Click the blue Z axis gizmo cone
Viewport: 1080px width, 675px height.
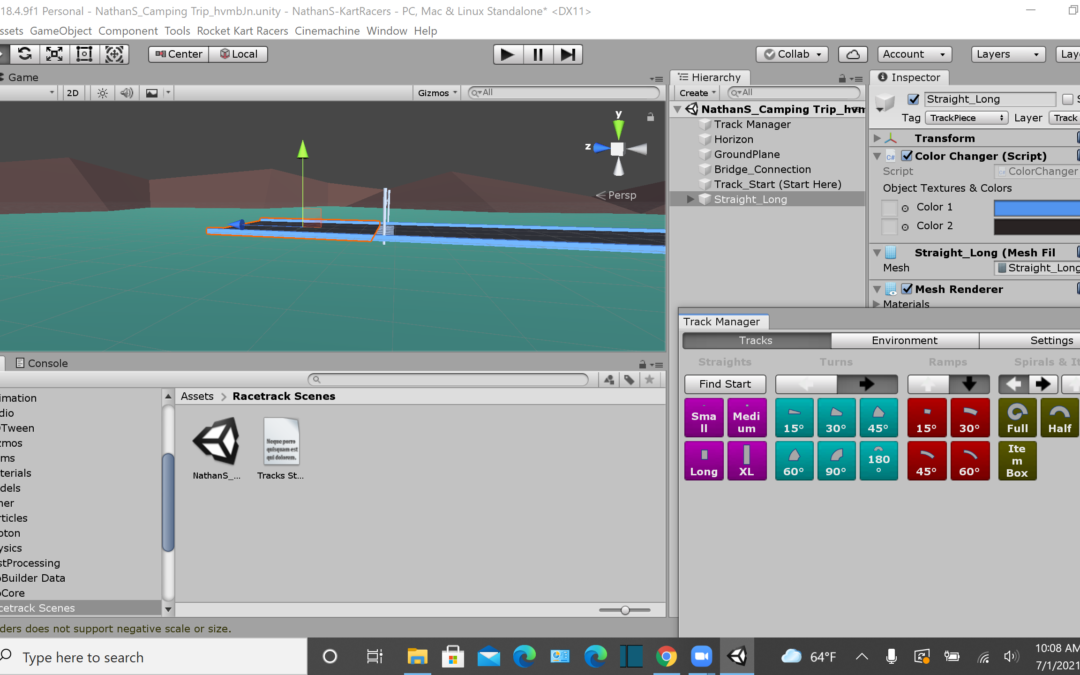[601, 147]
